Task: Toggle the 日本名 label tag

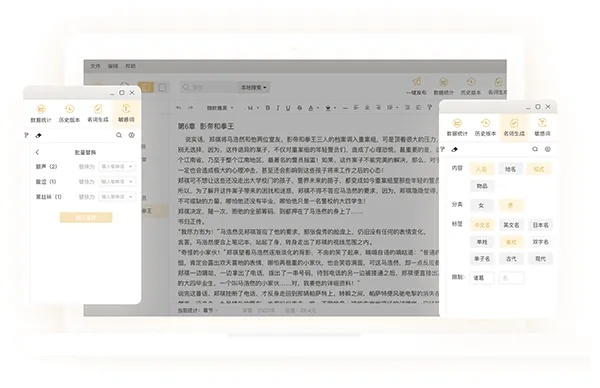Action: pyautogui.click(x=540, y=225)
